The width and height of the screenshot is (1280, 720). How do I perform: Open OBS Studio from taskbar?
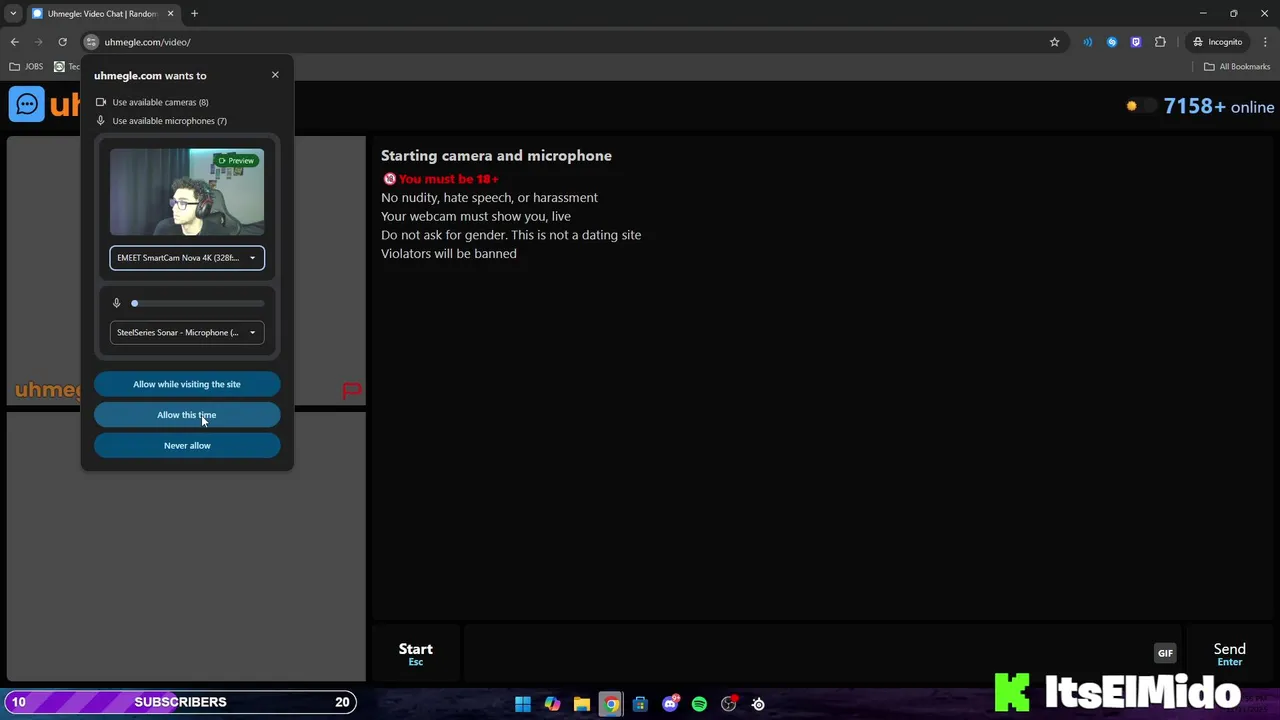point(729,704)
